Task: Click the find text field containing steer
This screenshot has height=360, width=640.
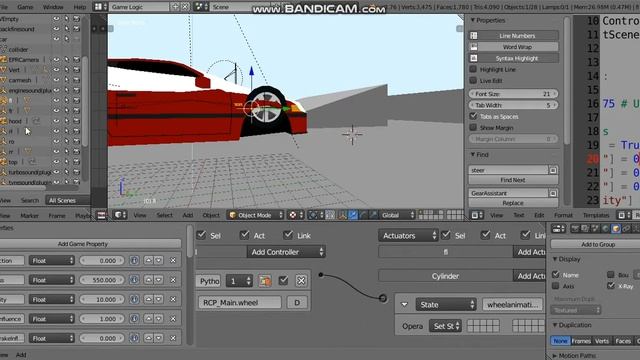Action: (508, 170)
